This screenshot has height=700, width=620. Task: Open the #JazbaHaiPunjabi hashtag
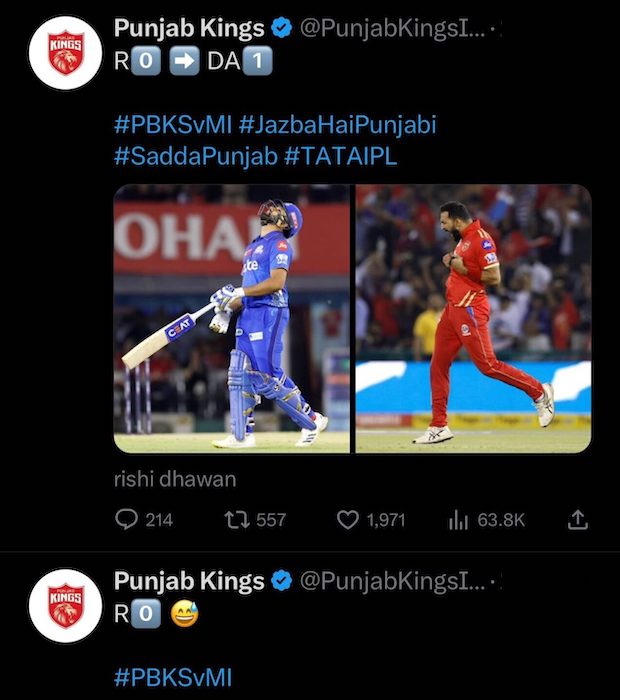(x=338, y=127)
